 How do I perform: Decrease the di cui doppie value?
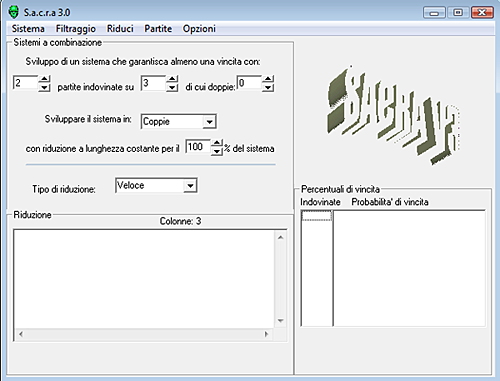(268, 88)
